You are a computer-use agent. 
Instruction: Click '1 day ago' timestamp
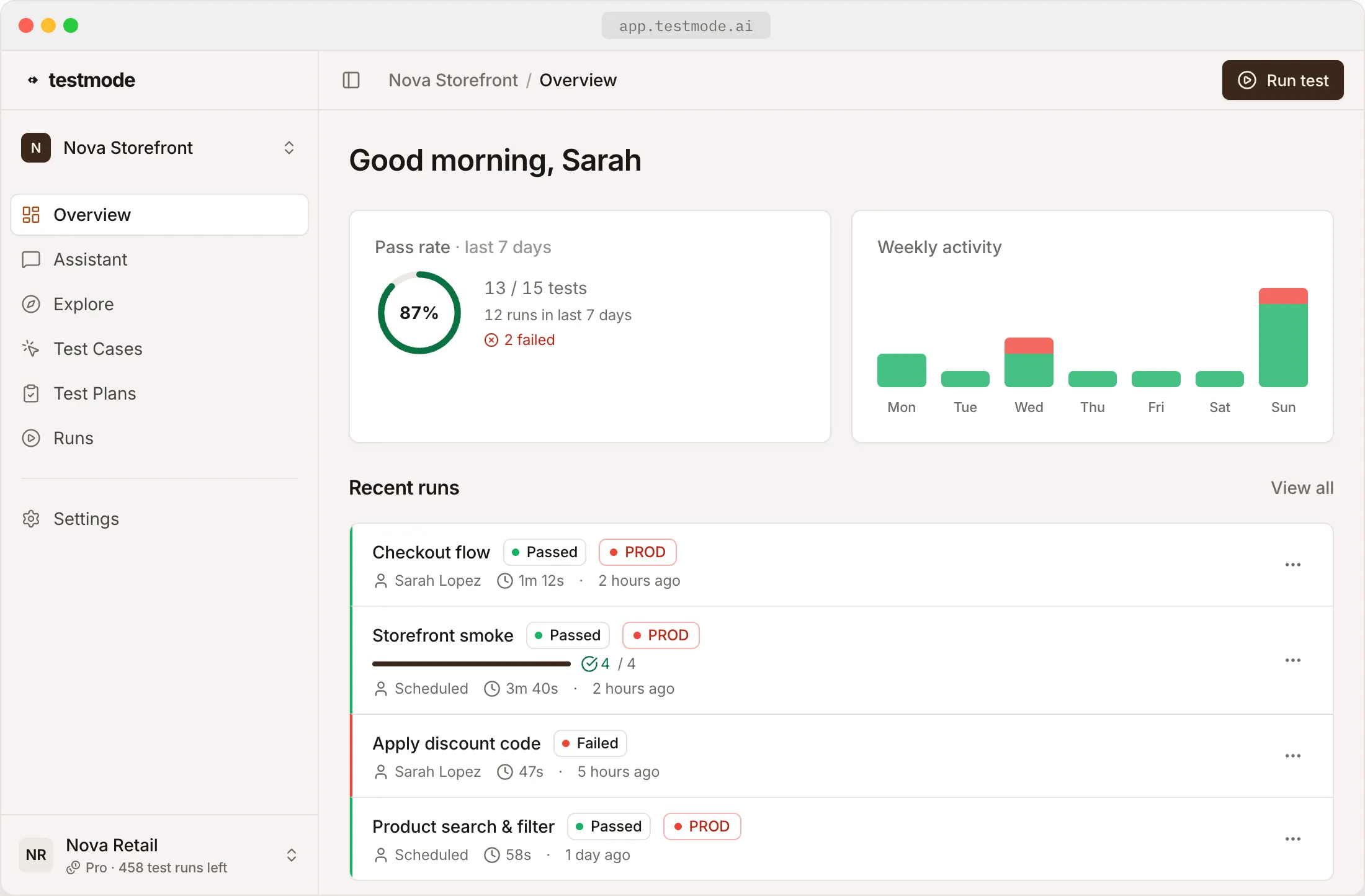pos(597,855)
